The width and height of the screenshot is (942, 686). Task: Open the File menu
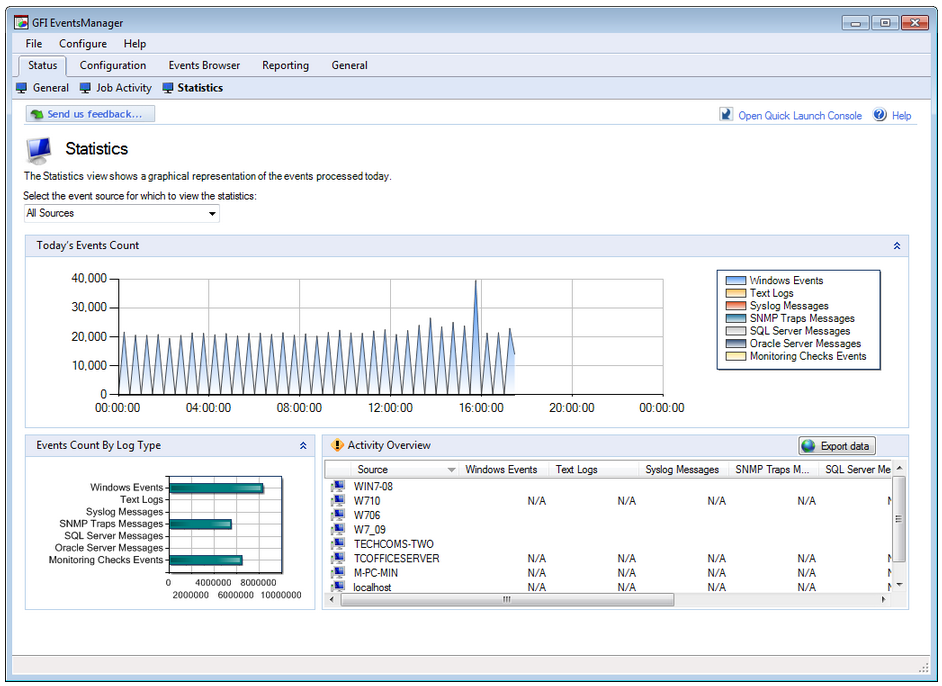coord(34,44)
